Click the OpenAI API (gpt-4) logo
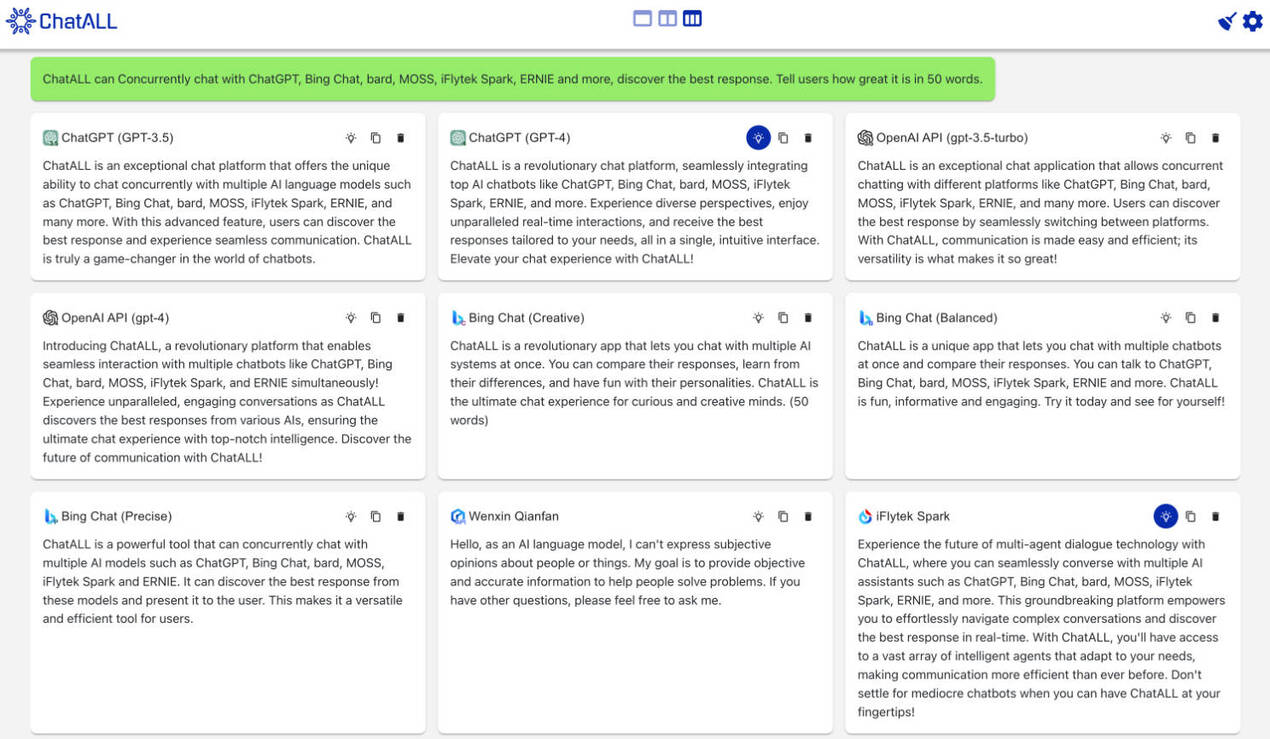Screen dimensions: 1270x739 (50, 318)
